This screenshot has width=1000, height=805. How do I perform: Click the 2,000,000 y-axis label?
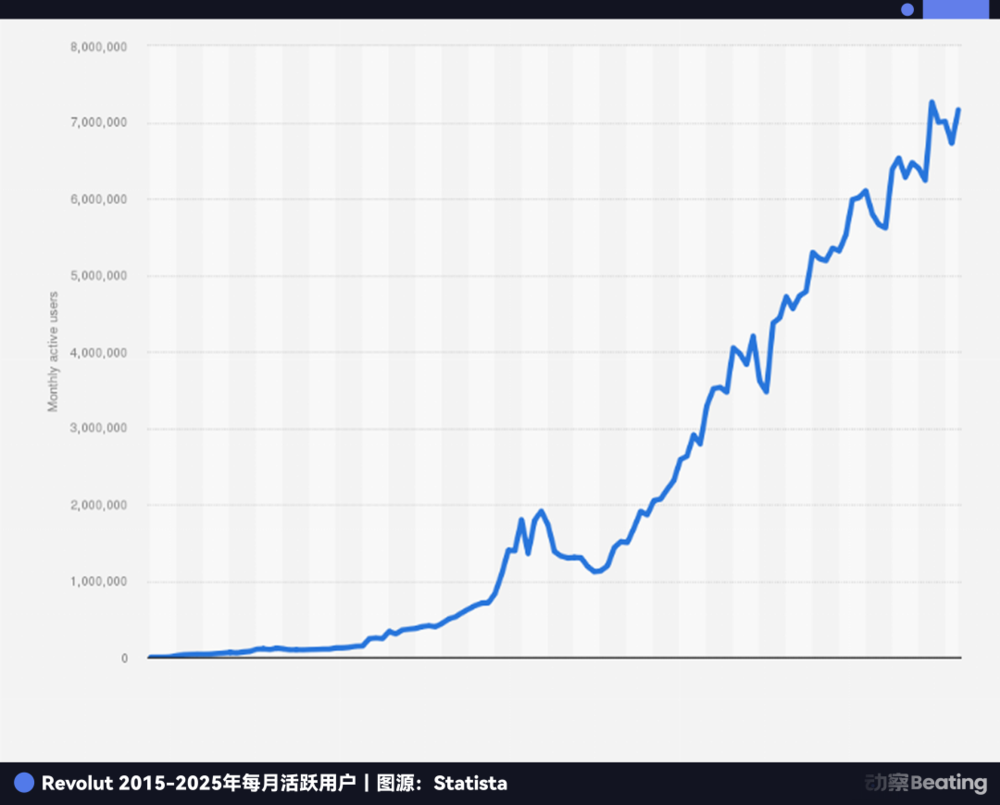(x=98, y=505)
